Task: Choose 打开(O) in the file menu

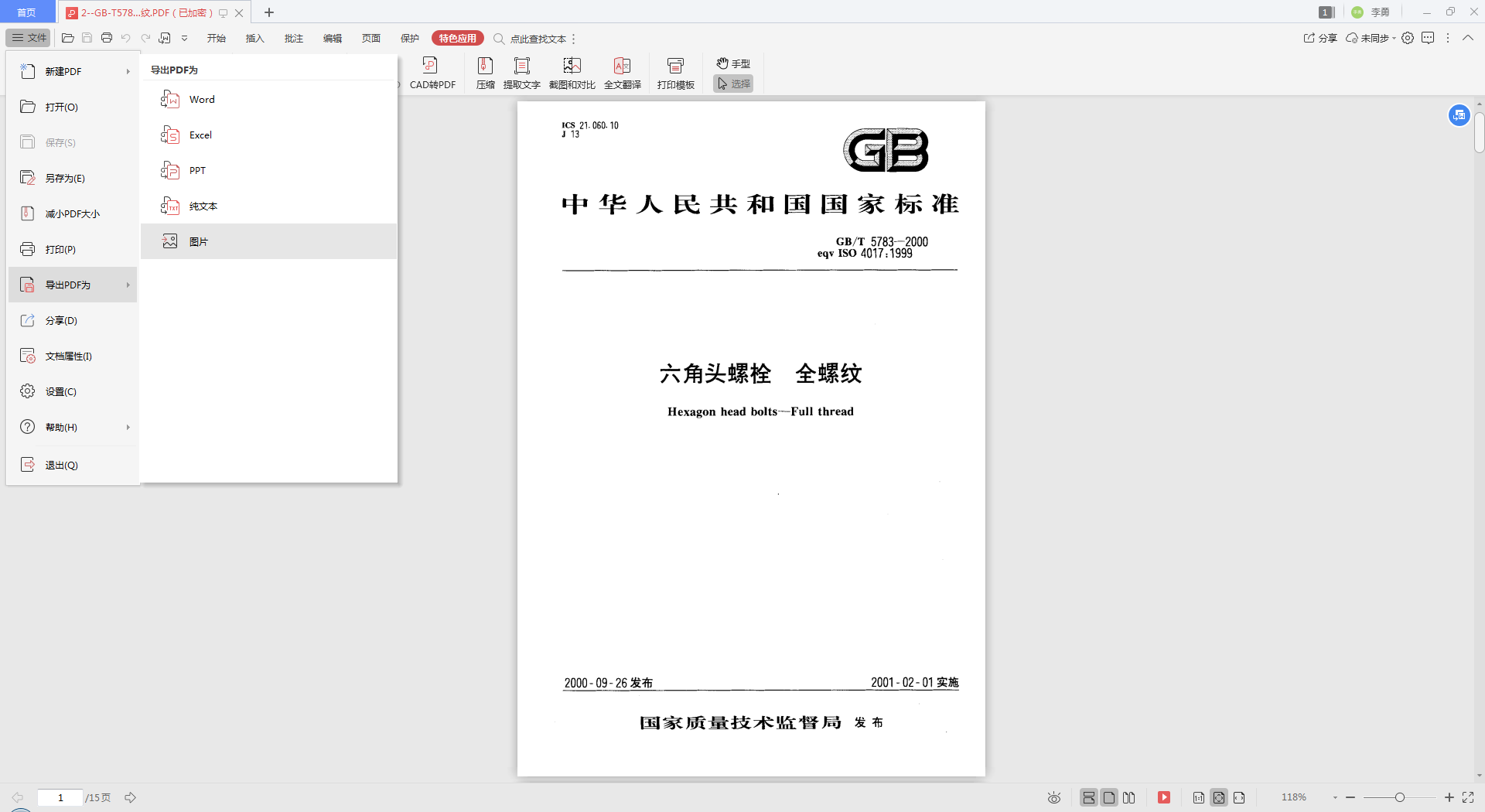Action: point(73,107)
